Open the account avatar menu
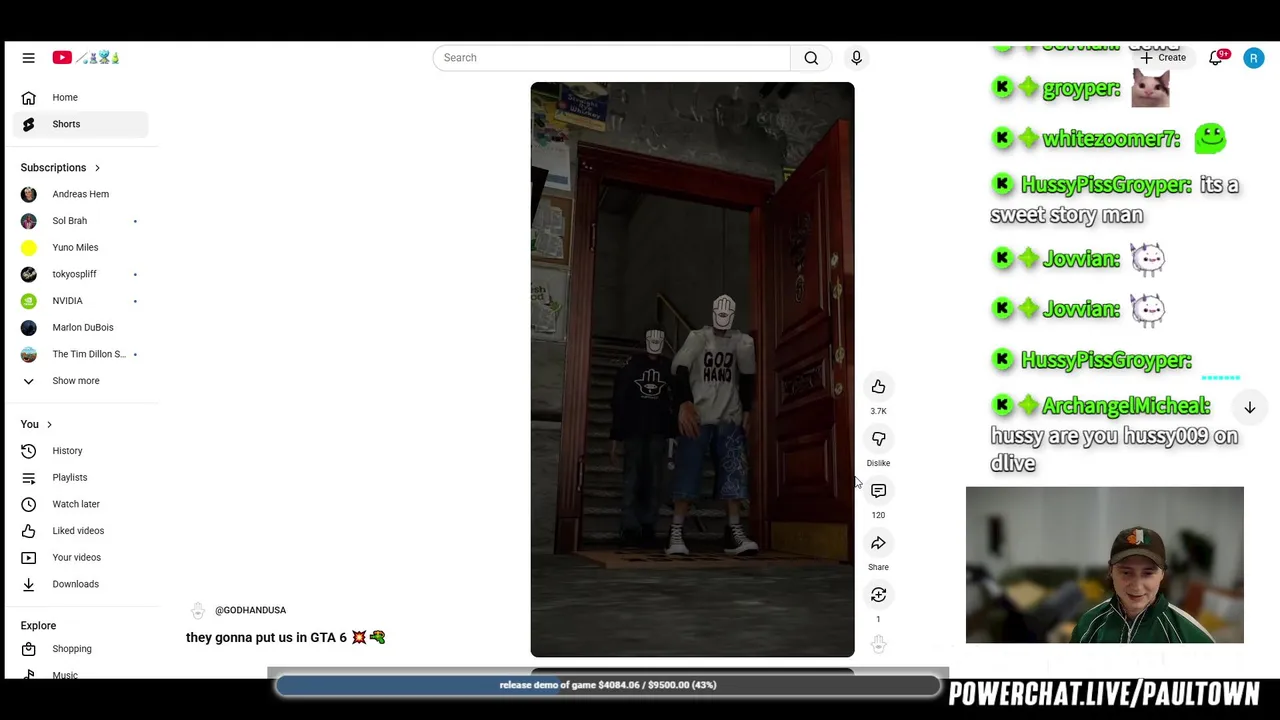 tap(1253, 58)
